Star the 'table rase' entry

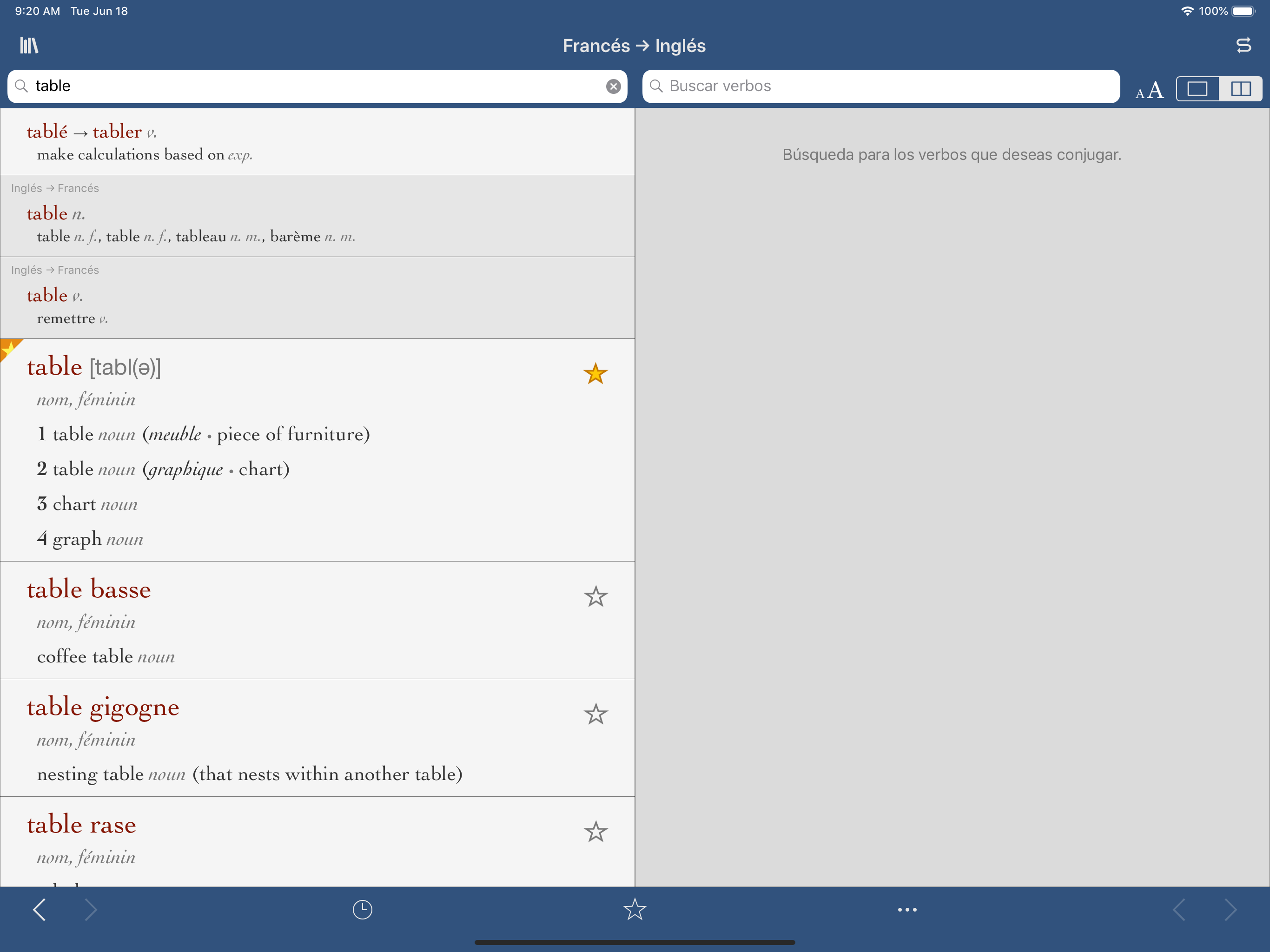(x=595, y=832)
